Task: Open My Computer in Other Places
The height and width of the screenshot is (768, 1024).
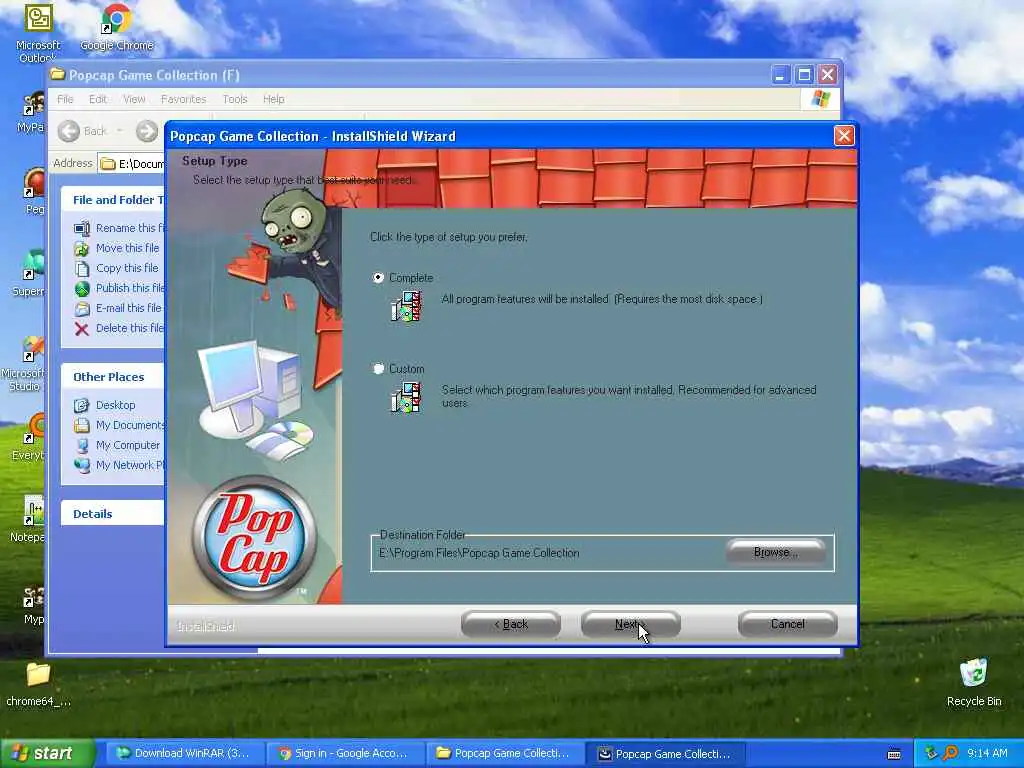Action: pyautogui.click(x=127, y=445)
